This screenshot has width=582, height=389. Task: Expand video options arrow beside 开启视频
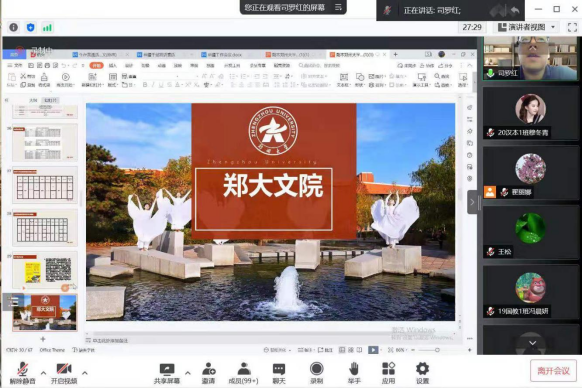tap(85, 373)
